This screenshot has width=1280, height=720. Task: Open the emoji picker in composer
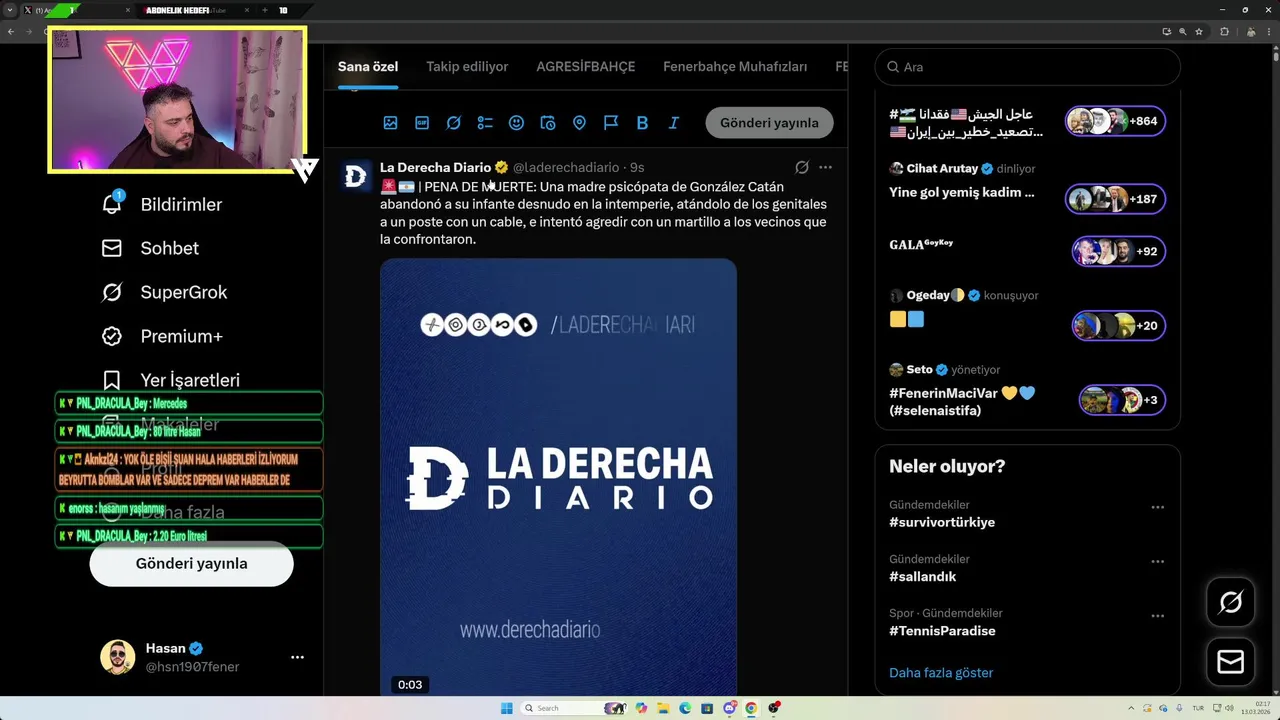pyautogui.click(x=516, y=123)
